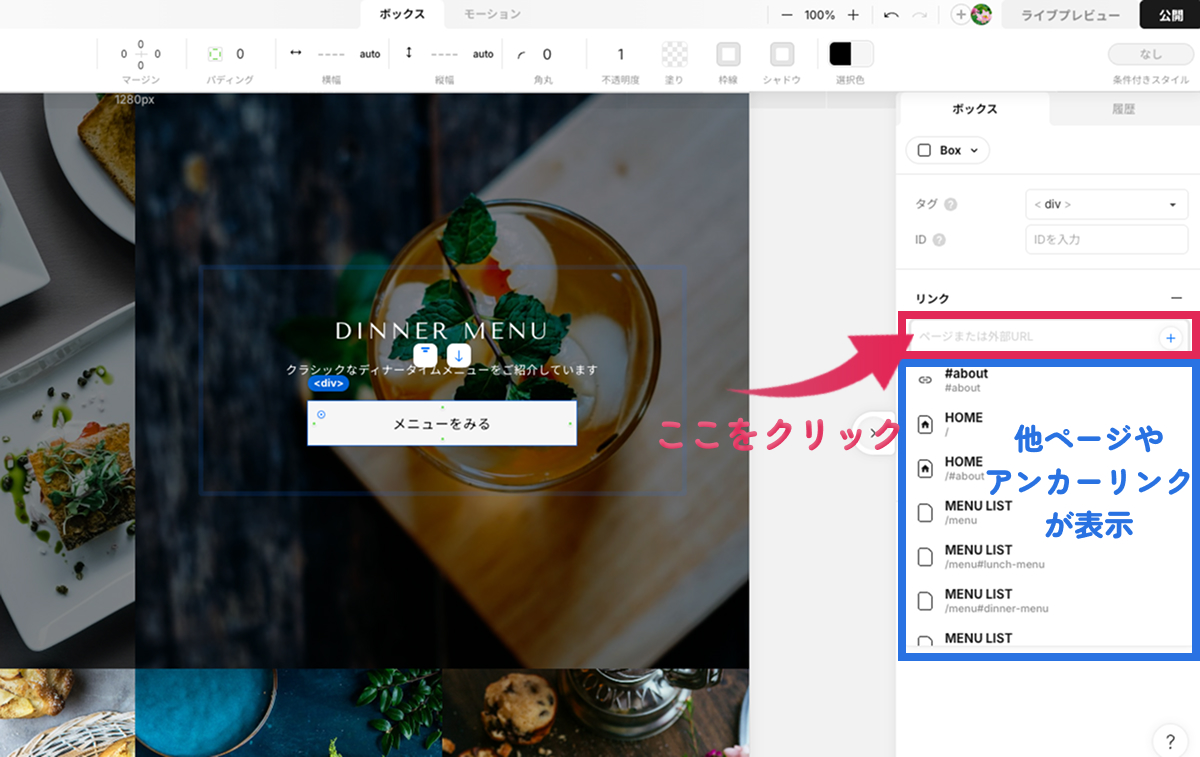Collapse the リンク section with minus
Viewport: 1200px width, 757px height.
click(1176, 298)
